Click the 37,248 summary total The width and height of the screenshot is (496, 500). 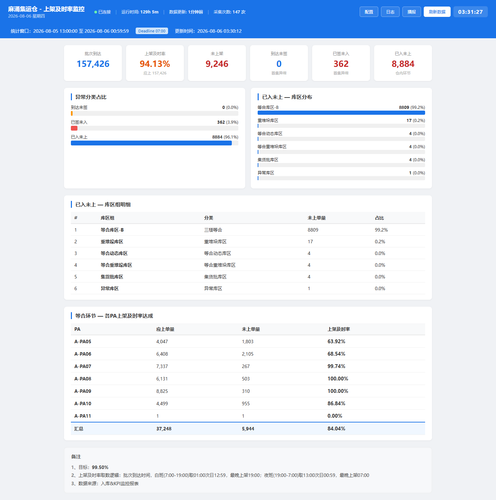coord(164,429)
